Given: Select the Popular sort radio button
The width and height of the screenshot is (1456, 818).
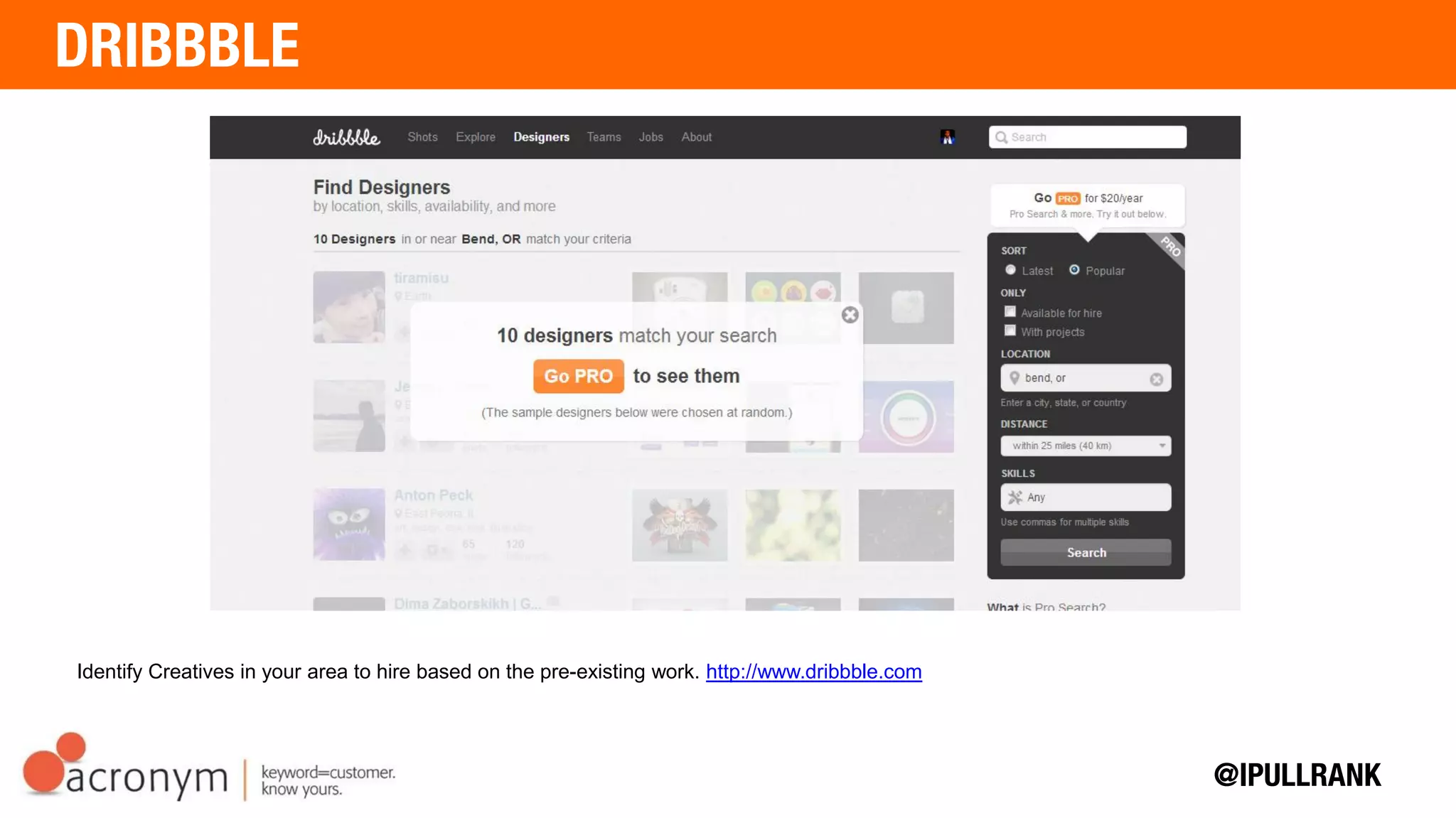Looking at the screenshot, I should coord(1074,270).
